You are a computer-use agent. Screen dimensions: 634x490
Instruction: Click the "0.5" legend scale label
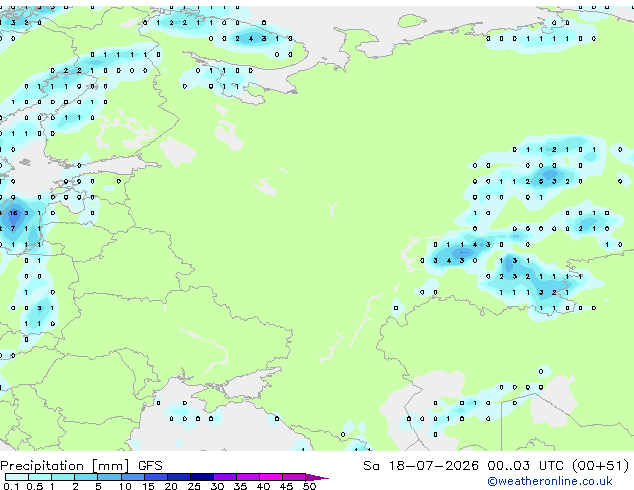click(x=35, y=486)
